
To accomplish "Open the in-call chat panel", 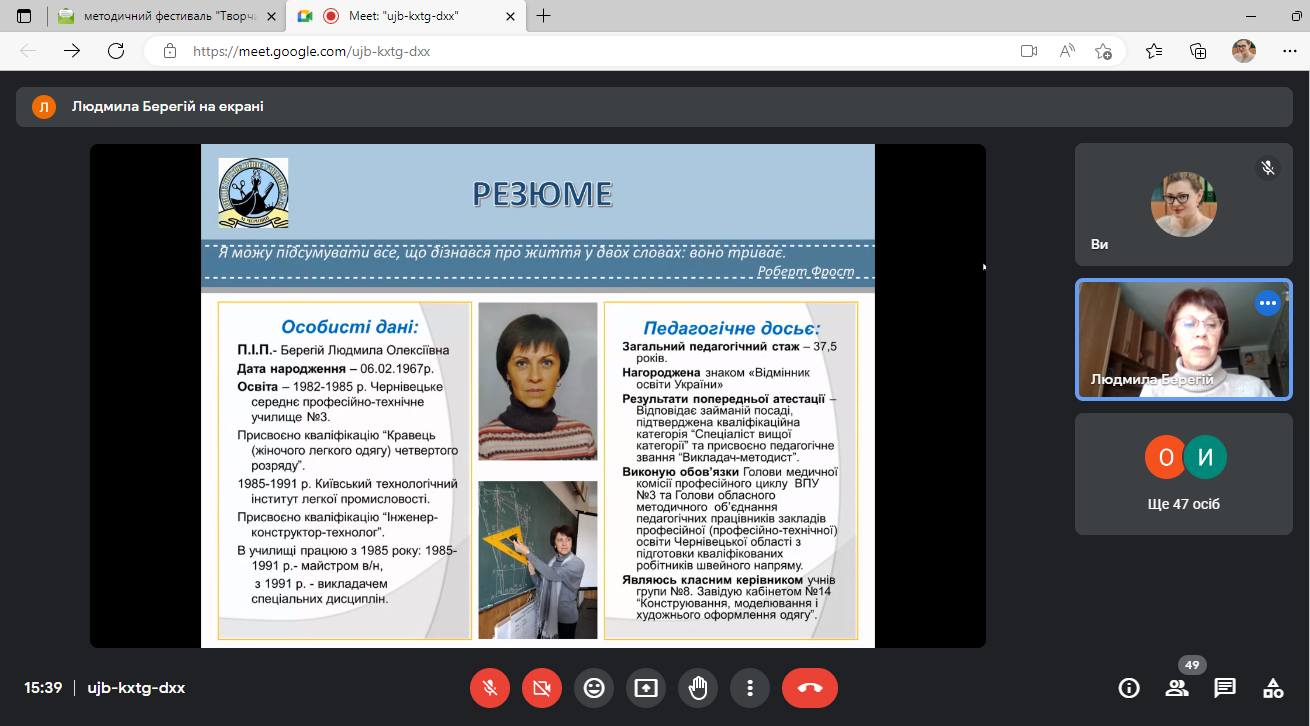I will [x=1225, y=688].
